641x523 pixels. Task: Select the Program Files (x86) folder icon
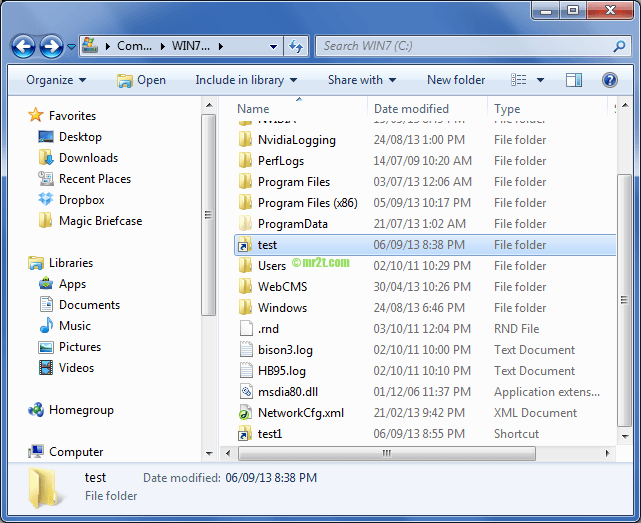pyautogui.click(x=245, y=202)
